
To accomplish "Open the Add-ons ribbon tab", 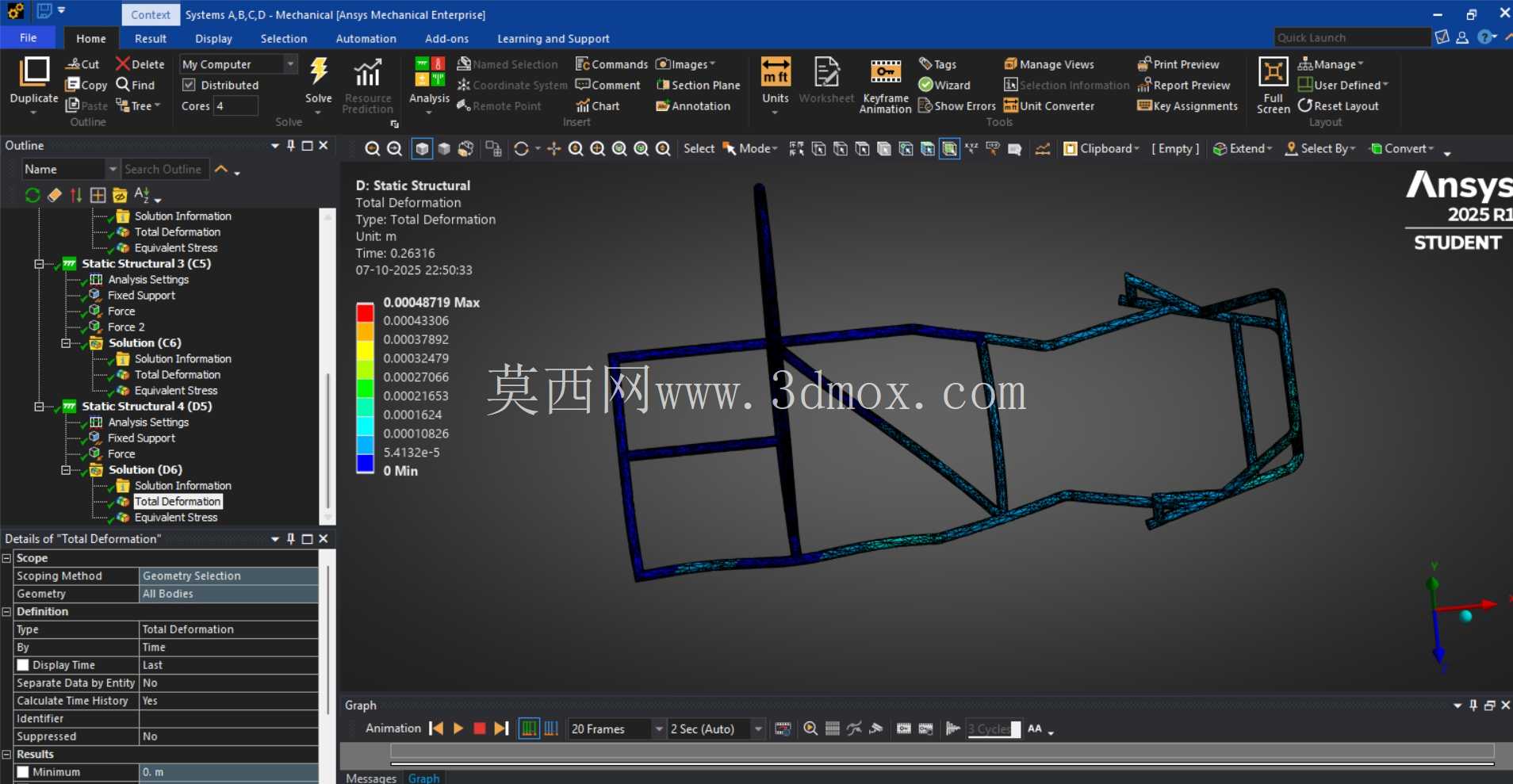I will pos(446,38).
